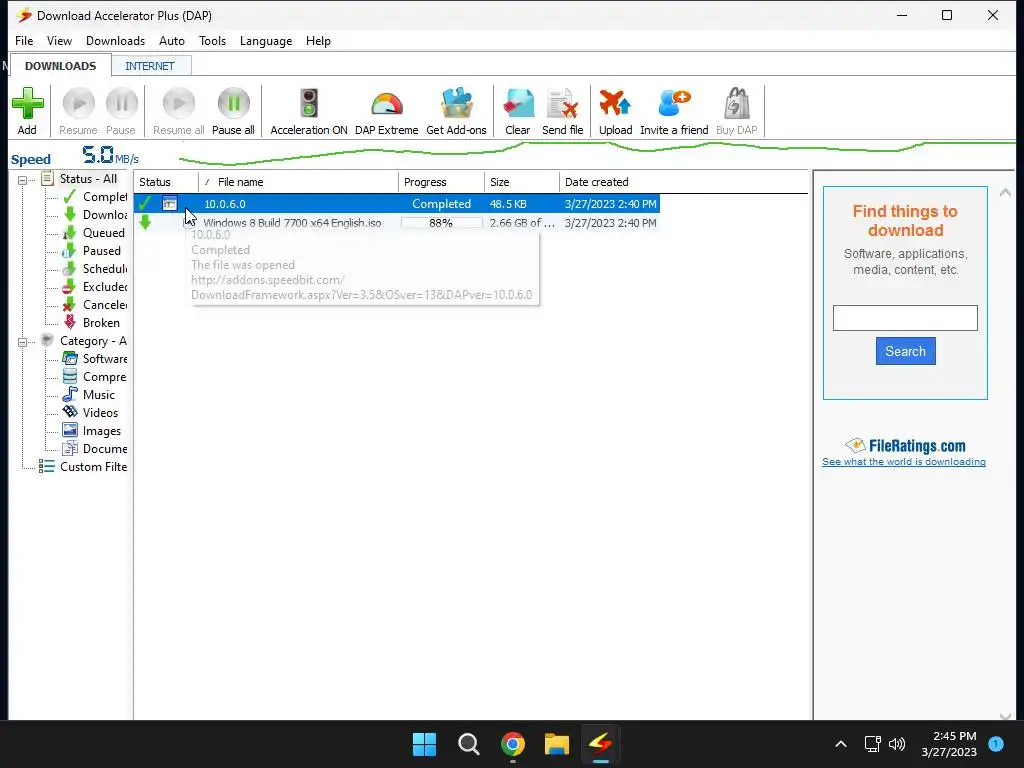
Task: Select Software category in tree
Action: click(x=95, y=359)
